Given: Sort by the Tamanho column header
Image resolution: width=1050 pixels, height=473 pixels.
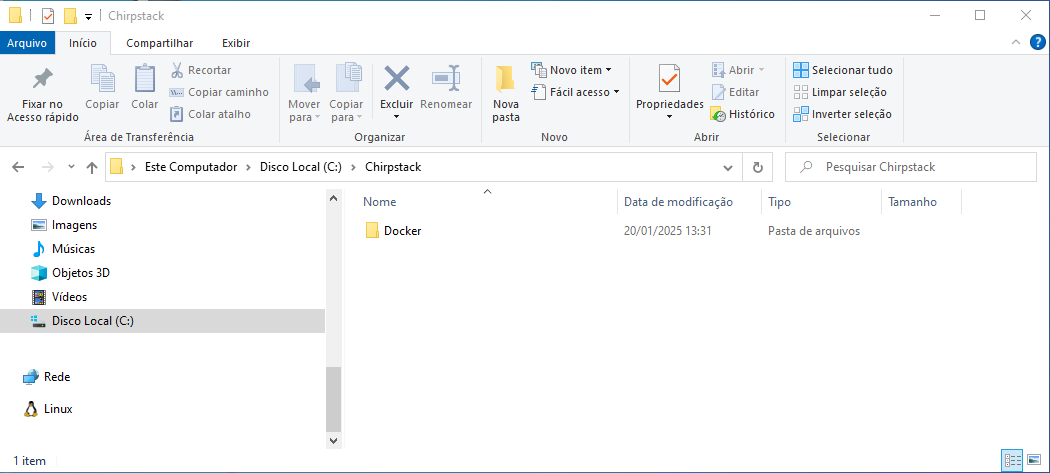Looking at the screenshot, I should (x=912, y=202).
